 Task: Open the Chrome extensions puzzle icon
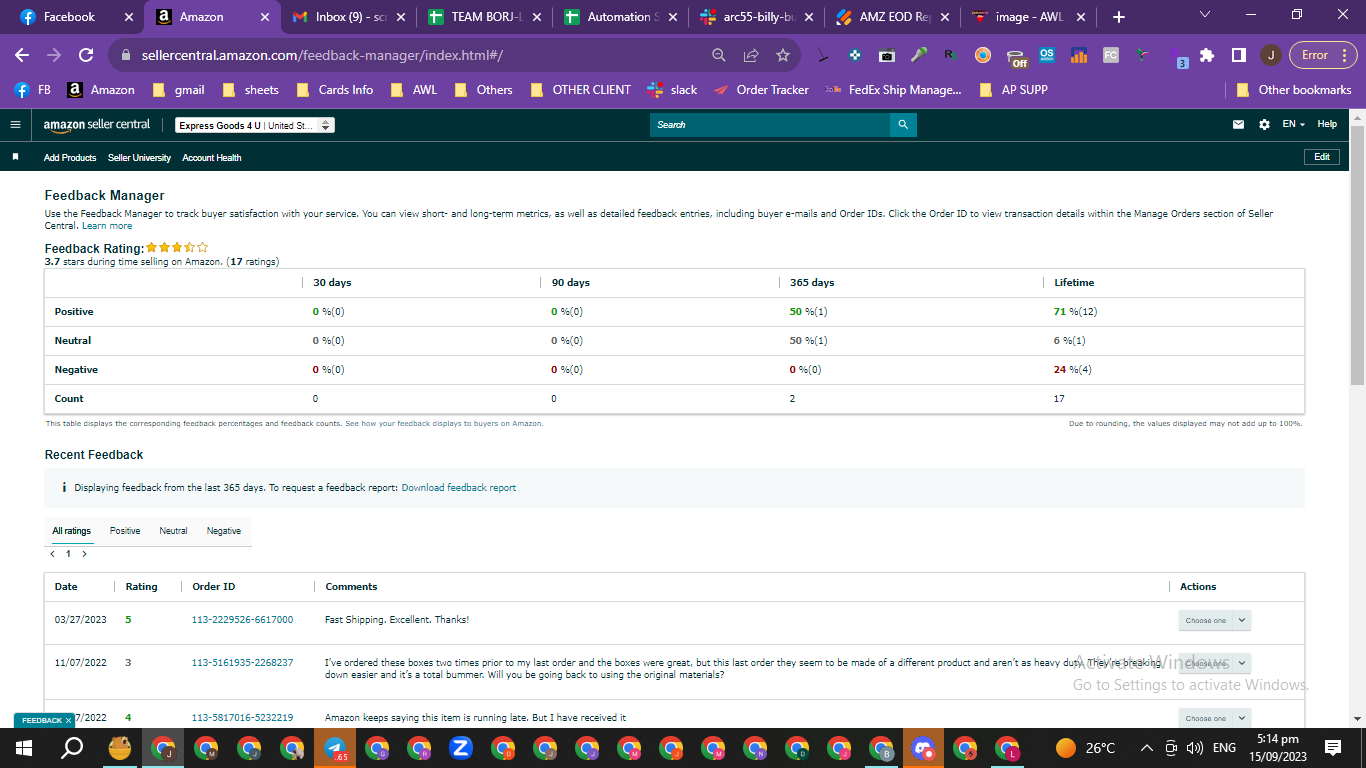1207,55
